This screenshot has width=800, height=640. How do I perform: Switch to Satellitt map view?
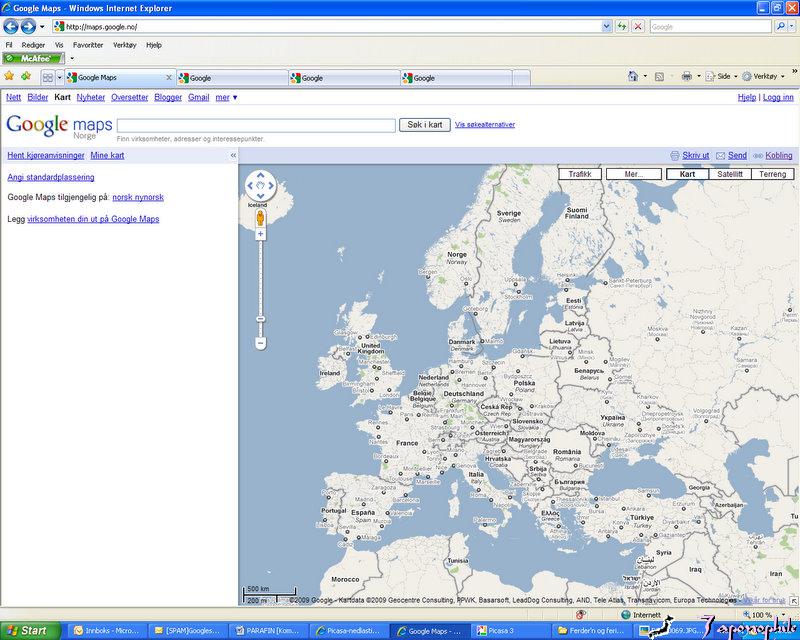730,174
